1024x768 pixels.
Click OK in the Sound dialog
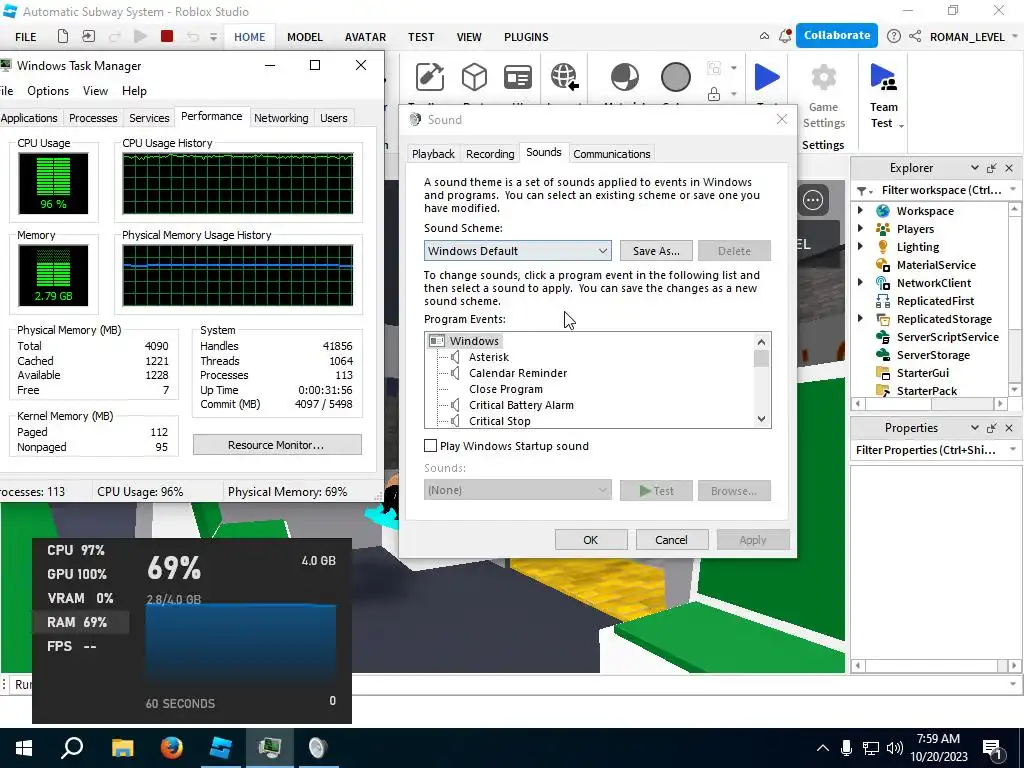(590, 540)
